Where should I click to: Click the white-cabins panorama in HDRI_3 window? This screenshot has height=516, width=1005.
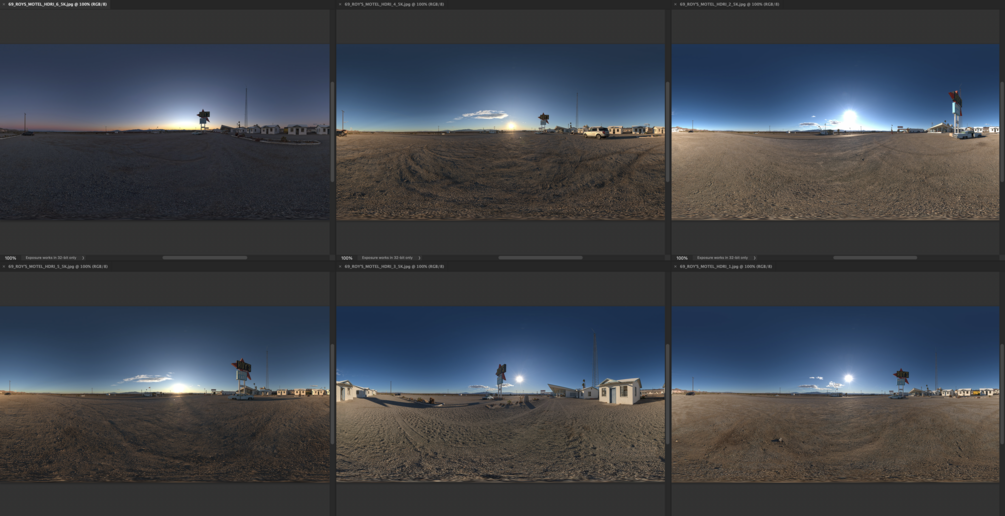[x=501, y=394]
